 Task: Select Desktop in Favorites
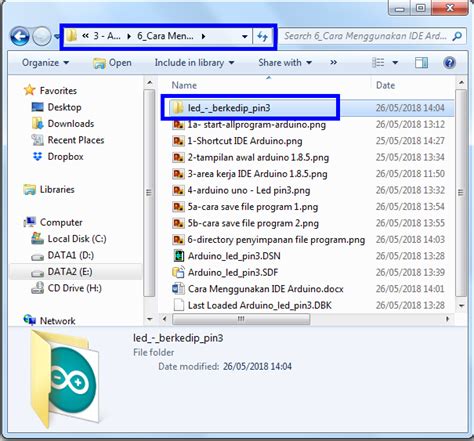tap(64, 107)
